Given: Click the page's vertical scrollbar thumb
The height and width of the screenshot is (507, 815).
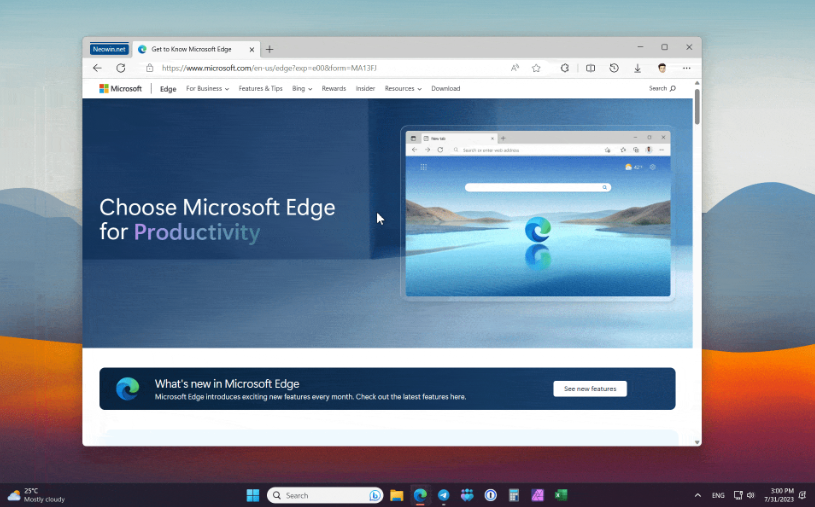Looking at the screenshot, I should pos(697,106).
